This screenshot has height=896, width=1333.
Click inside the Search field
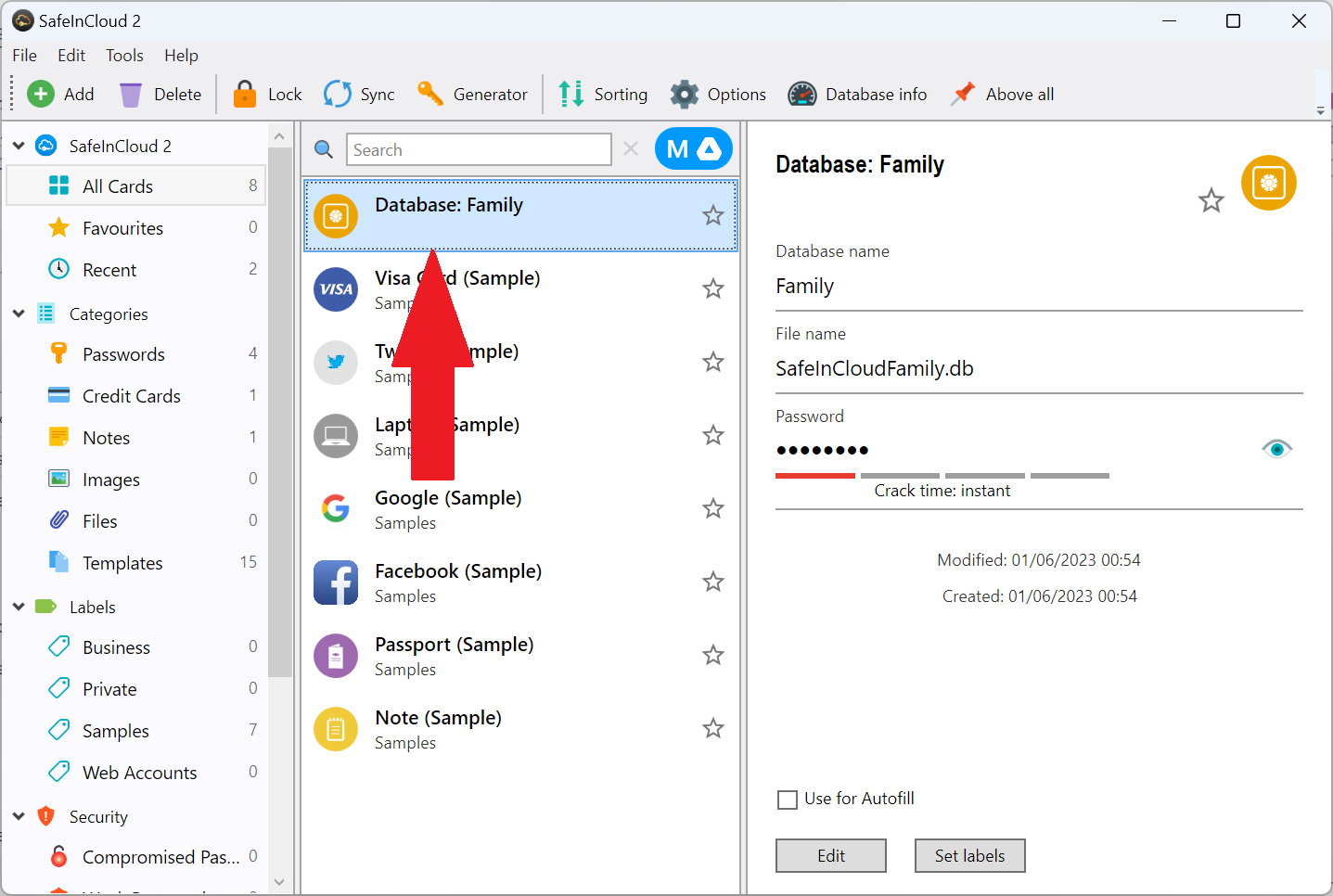pos(479,149)
